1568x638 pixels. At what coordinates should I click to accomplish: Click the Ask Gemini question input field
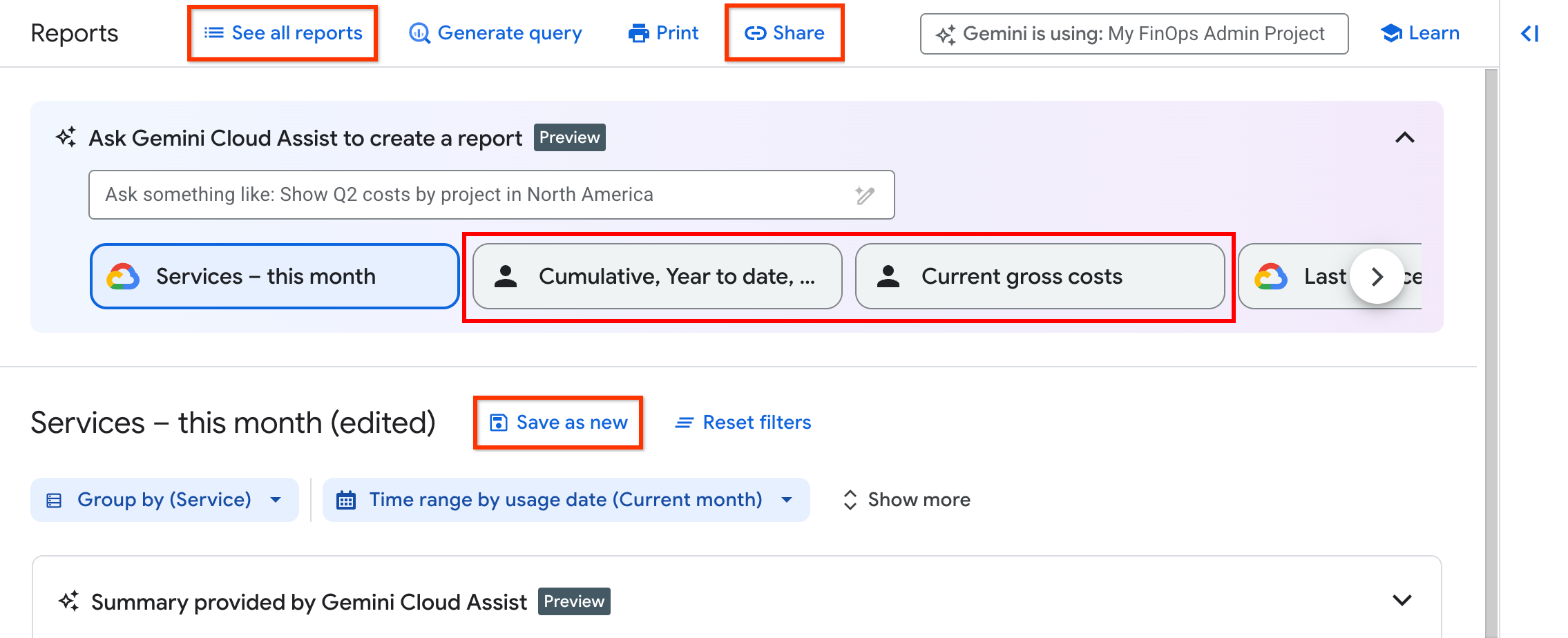tap(484, 194)
